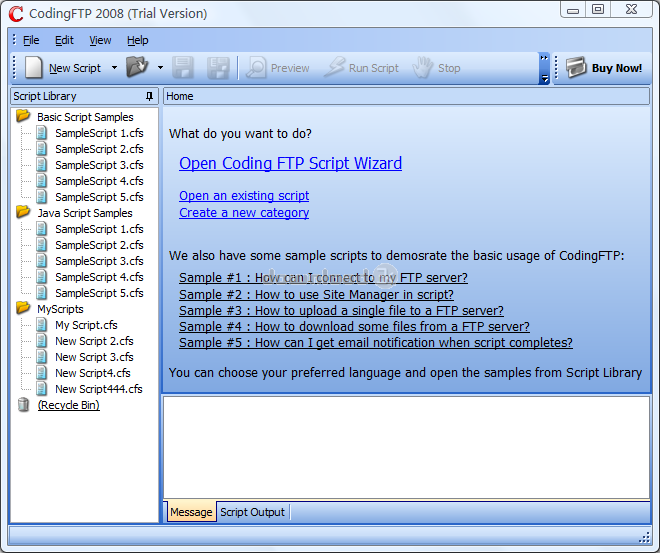Expand the Open folder dropdown arrow
The height and width of the screenshot is (553, 660).
pyautogui.click(x=160, y=68)
